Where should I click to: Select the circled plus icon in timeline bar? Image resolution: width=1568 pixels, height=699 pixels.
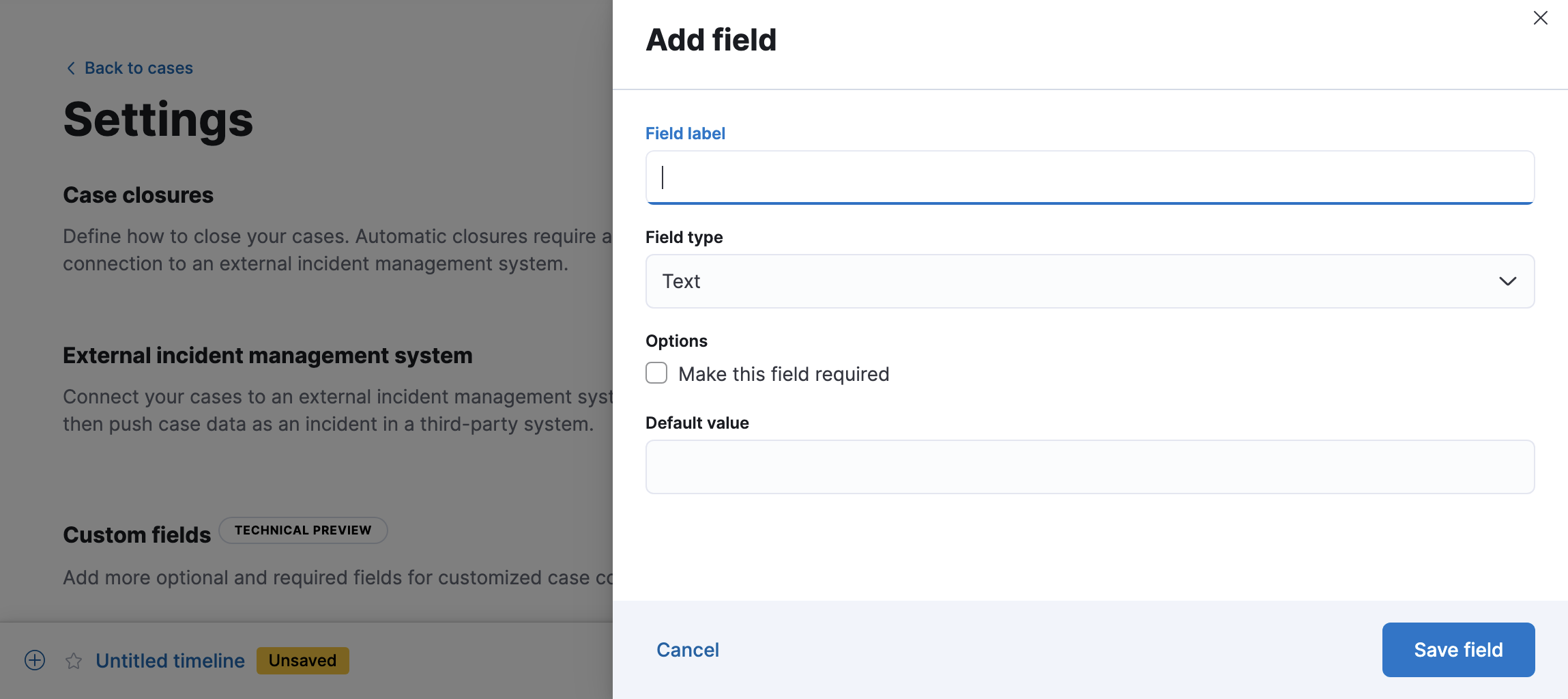pos(33,660)
